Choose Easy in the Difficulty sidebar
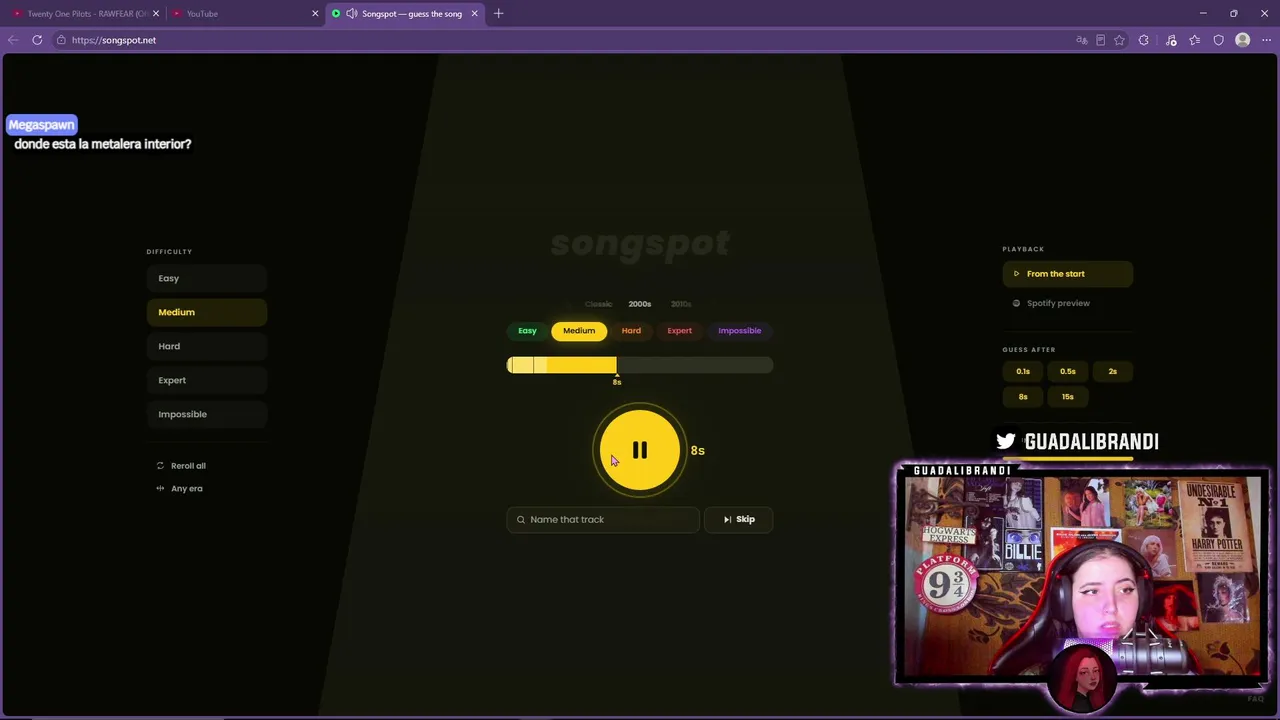The width and height of the screenshot is (1280, 720). 207,278
